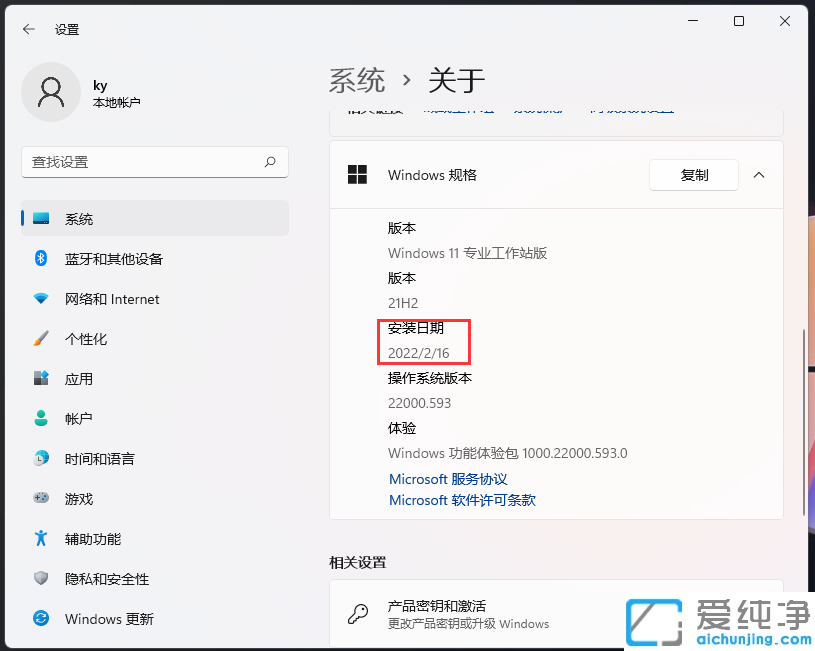Click the back arrow at top left
Screen dimensions: 815x651
[x=28, y=29]
